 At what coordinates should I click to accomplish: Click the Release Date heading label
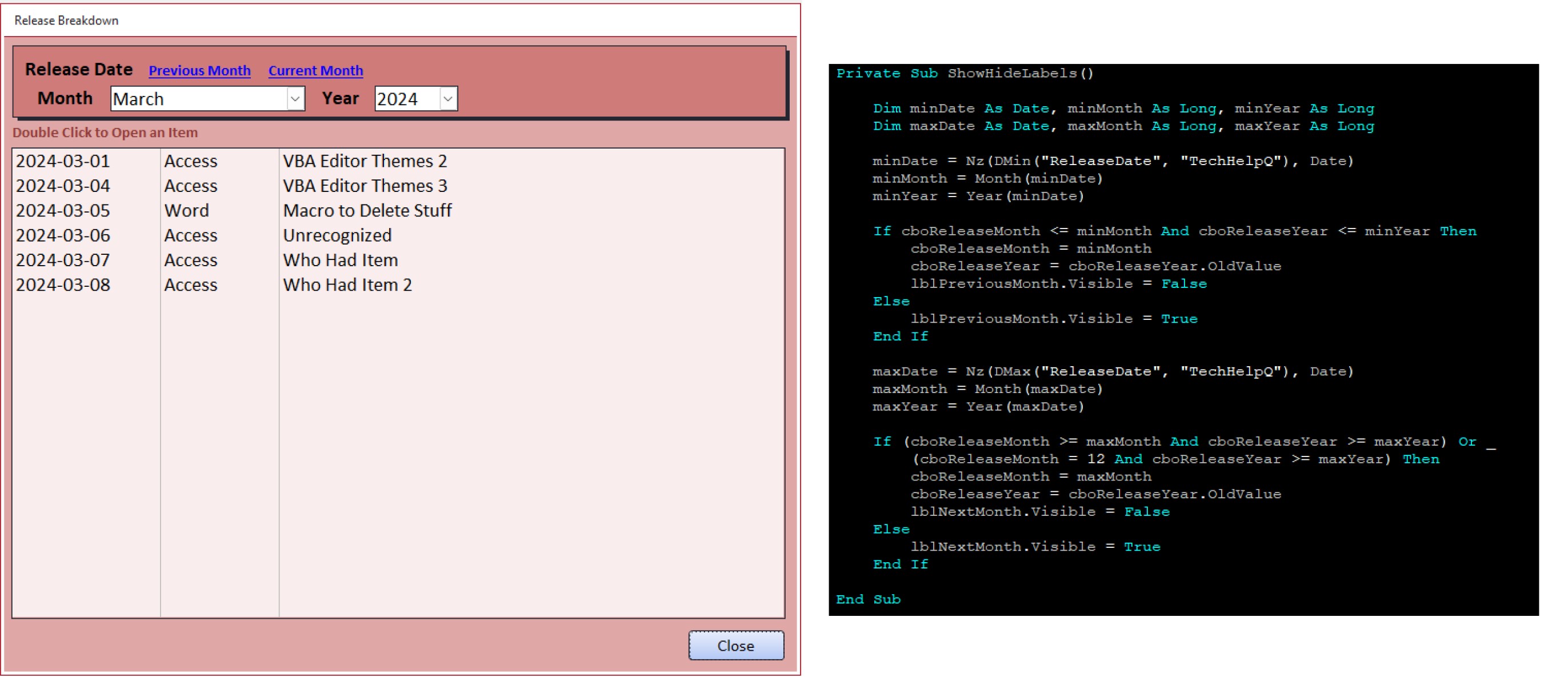78,69
